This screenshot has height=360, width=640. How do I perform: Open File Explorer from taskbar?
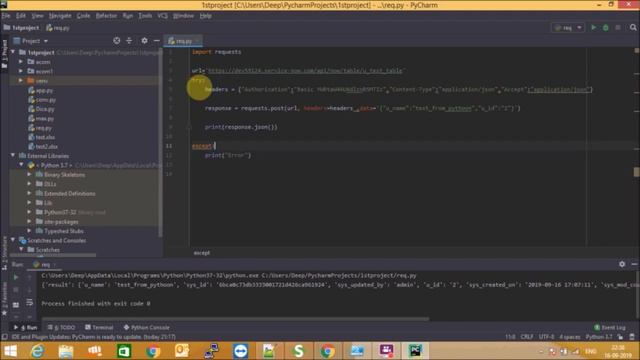click(66, 351)
